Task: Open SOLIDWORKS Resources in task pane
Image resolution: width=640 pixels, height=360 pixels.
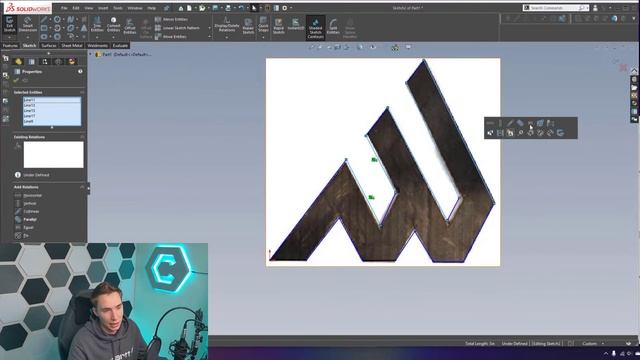Action: 634,80
